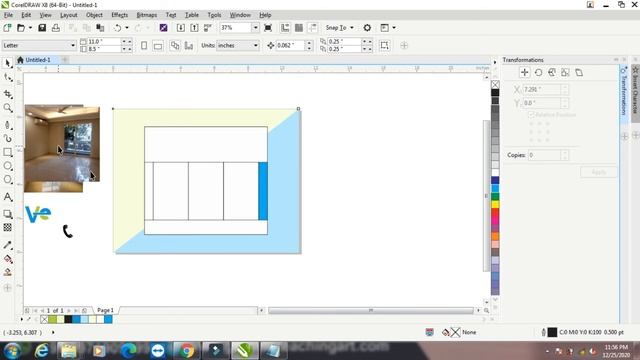
Task: Select the Page 1 tab
Action: 105,310
